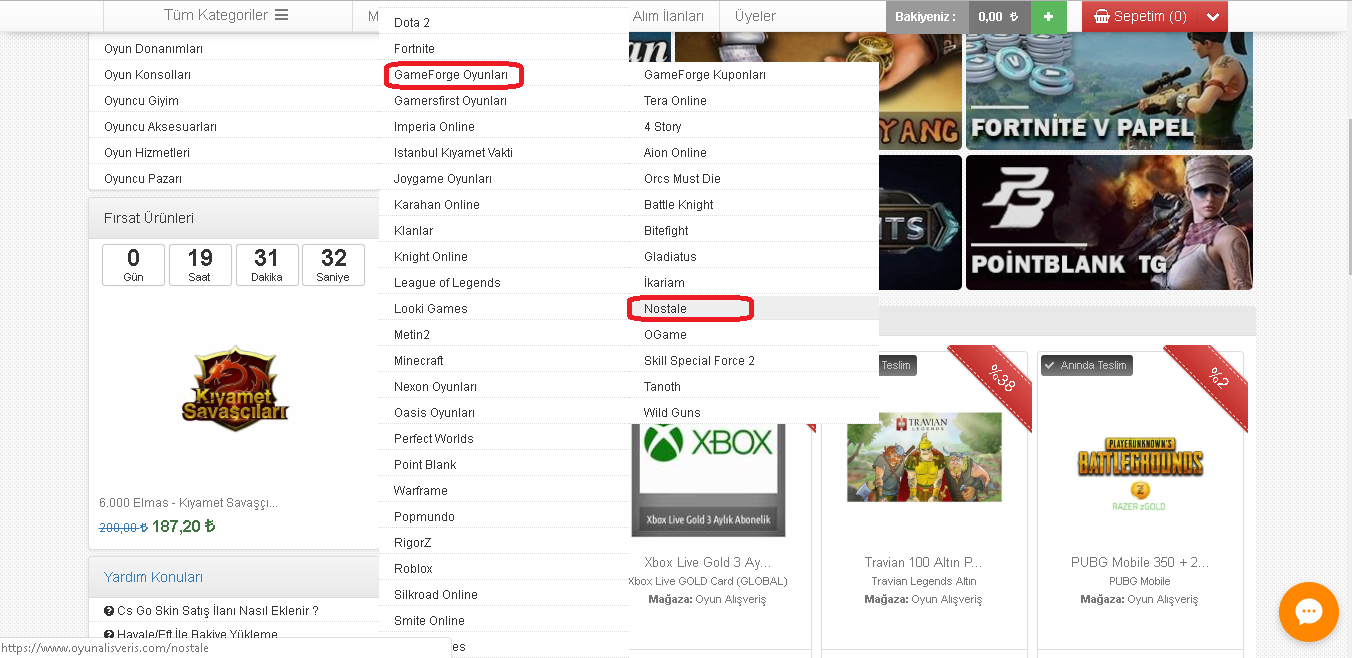Open the 6.000 Elmas product title
This screenshot has height=658, width=1352.
click(x=188, y=502)
